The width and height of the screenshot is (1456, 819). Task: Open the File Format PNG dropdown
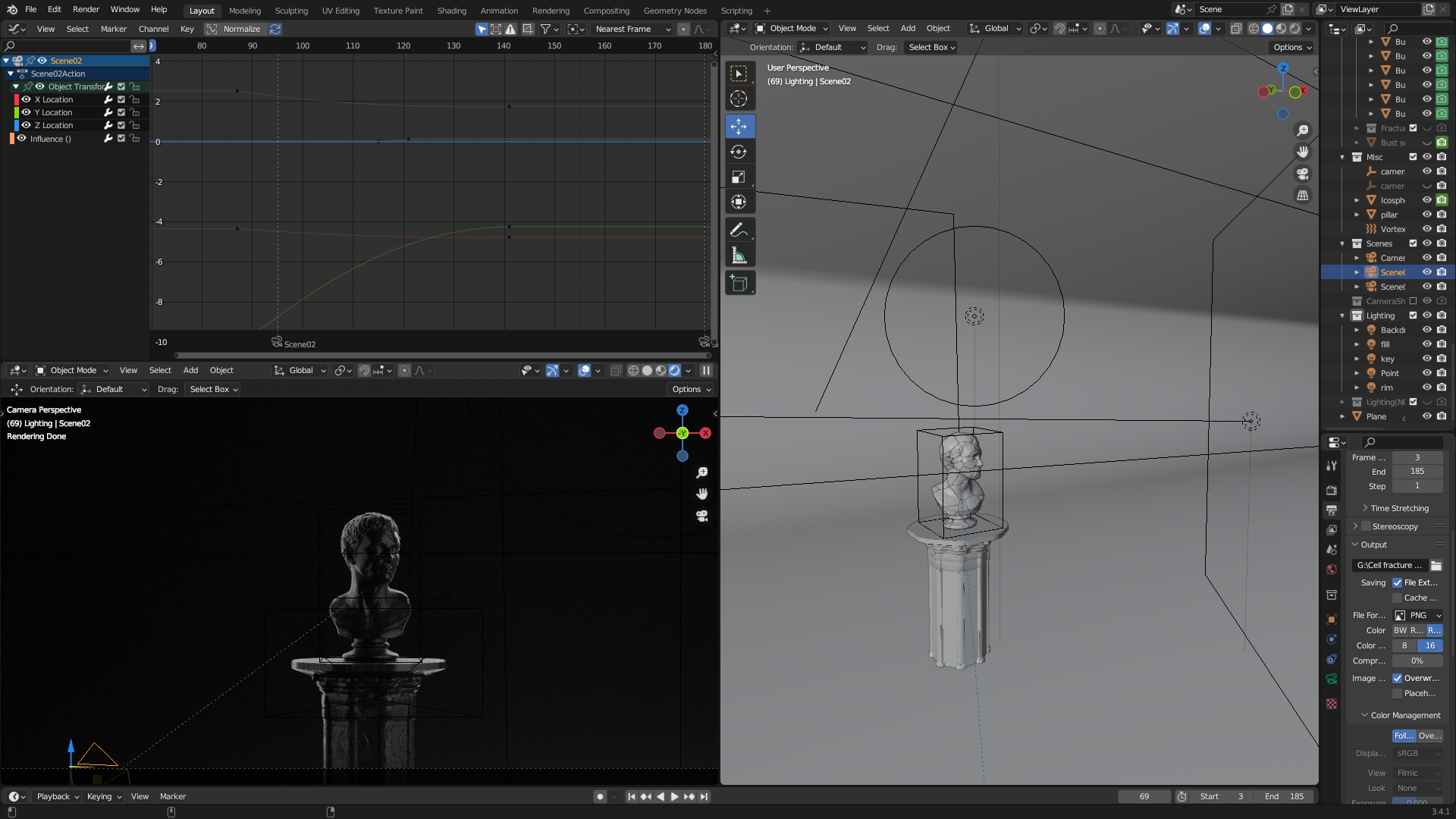[x=1417, y=615]
